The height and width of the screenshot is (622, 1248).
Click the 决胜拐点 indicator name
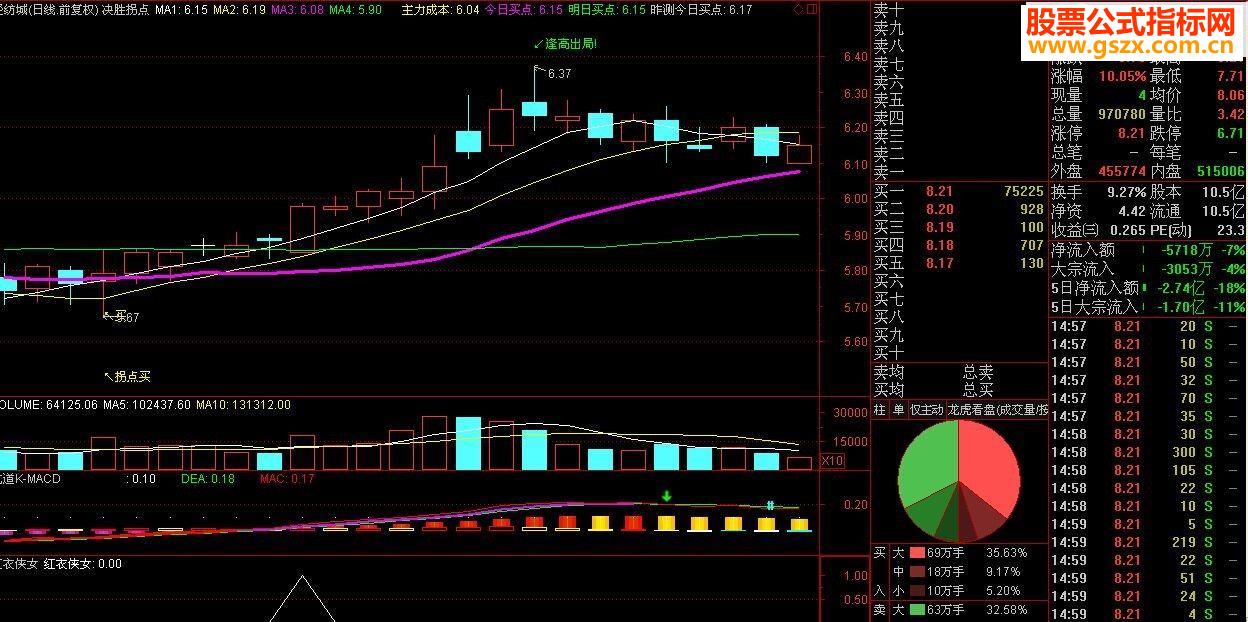point(125,9)
